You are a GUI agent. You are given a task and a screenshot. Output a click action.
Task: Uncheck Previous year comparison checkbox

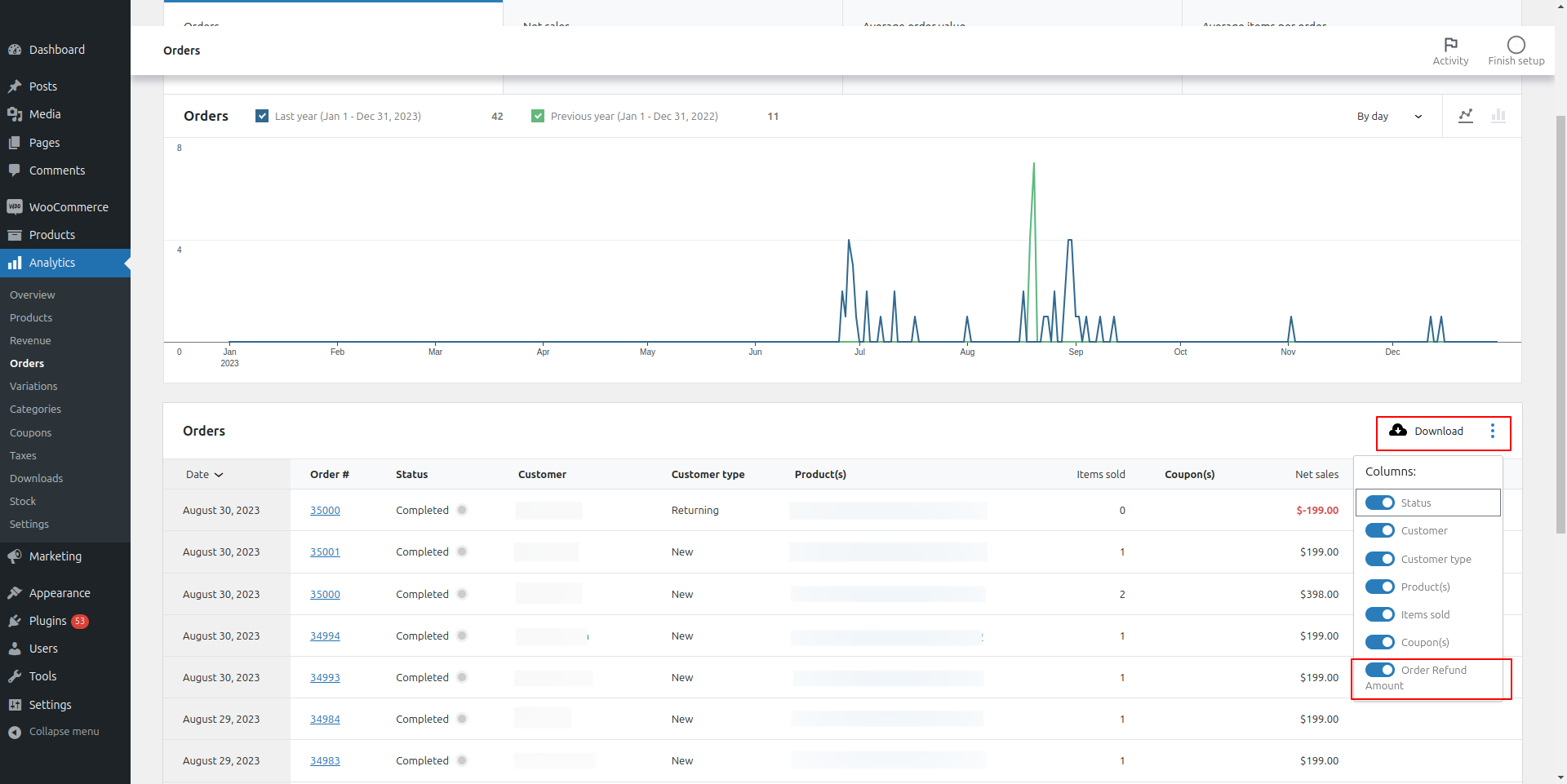[538, 116]
